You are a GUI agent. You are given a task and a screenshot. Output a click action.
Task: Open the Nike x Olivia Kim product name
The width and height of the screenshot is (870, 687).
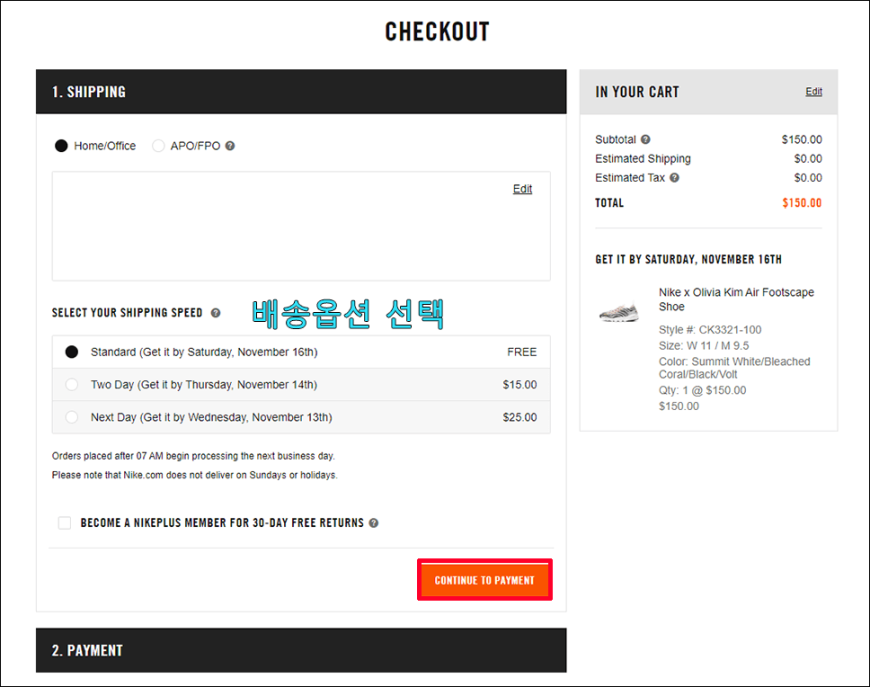736,300
